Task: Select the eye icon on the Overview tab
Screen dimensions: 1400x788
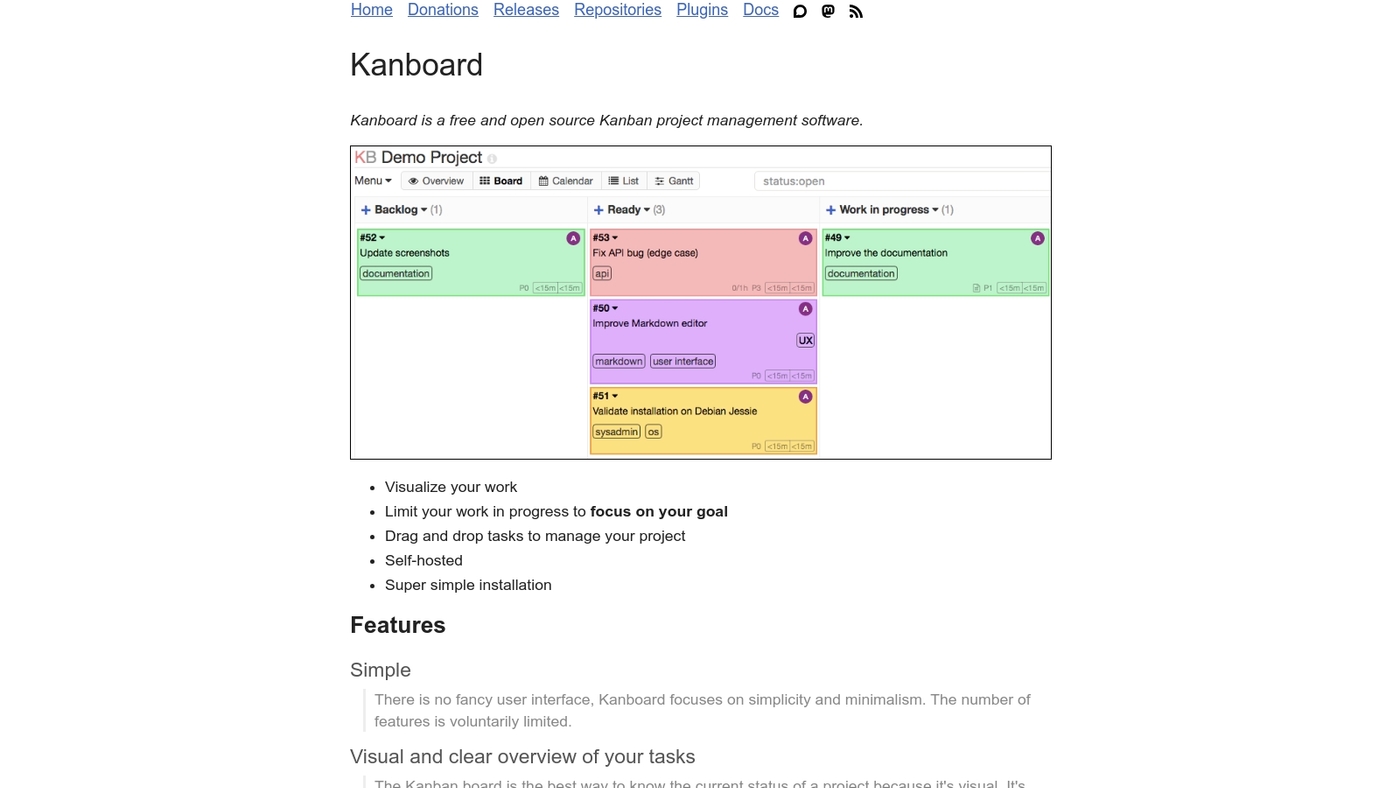Action: point(414,181)
